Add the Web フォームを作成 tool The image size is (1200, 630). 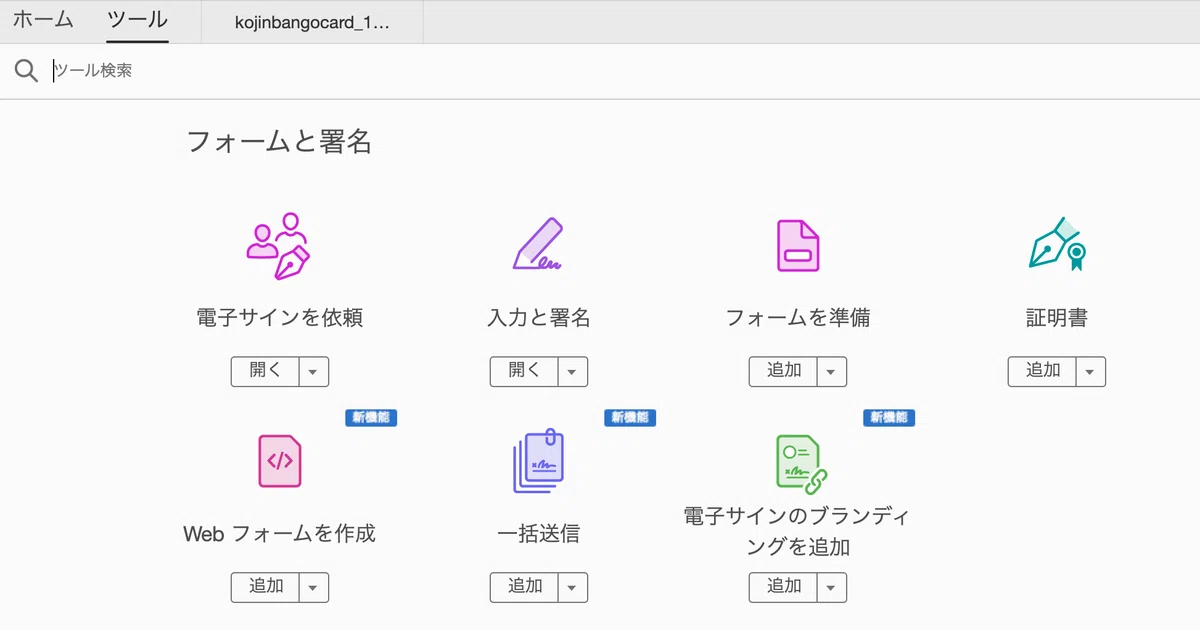265,587
